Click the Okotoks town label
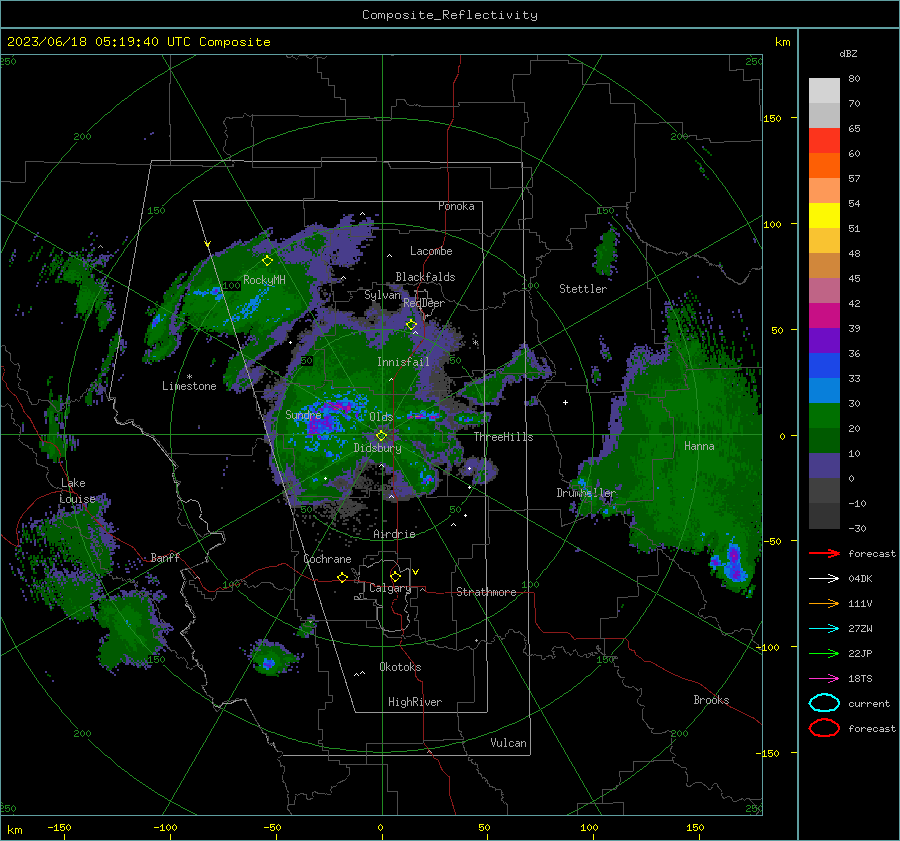 [400, 667]
